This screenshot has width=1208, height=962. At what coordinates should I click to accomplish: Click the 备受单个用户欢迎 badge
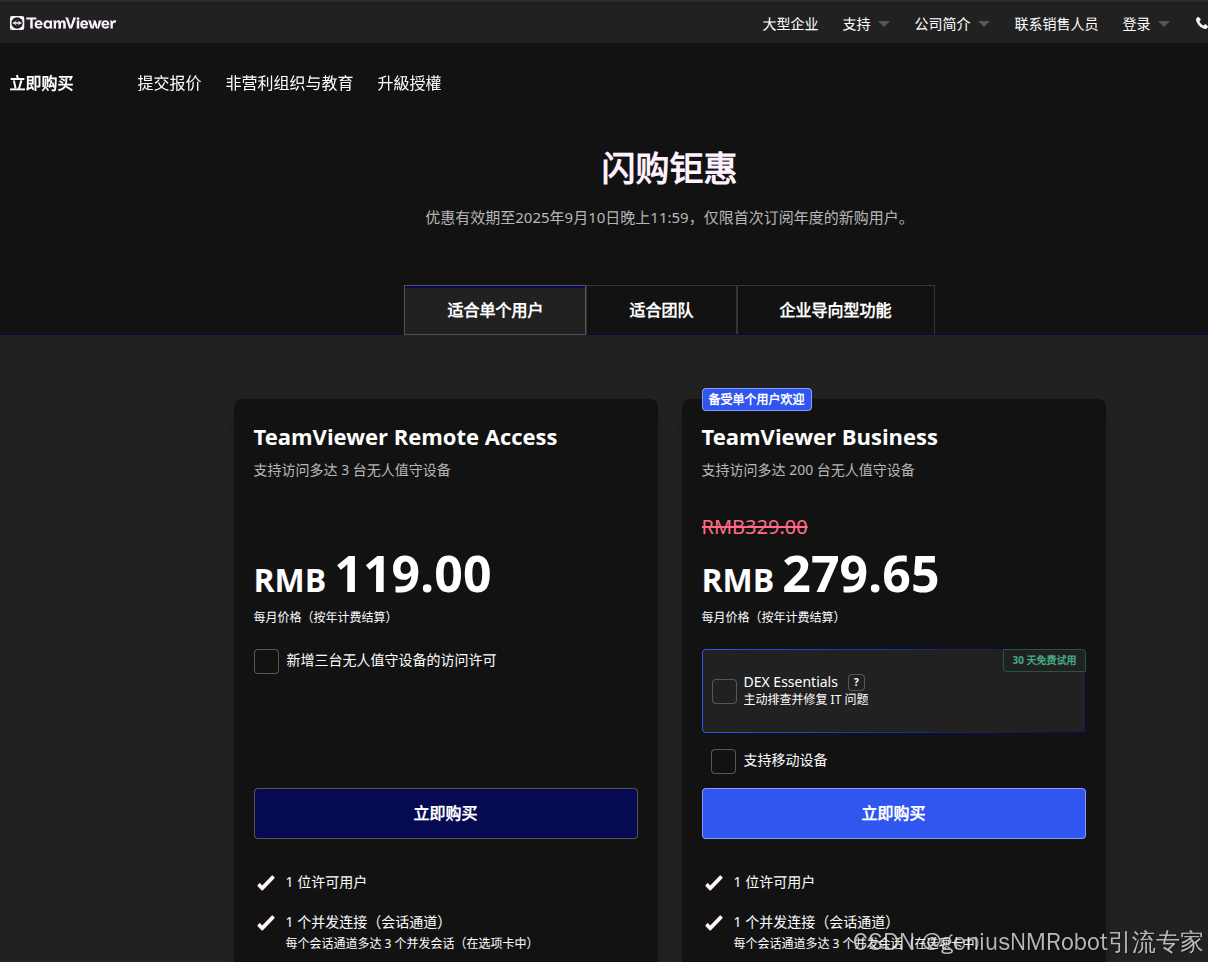(757, 399)
